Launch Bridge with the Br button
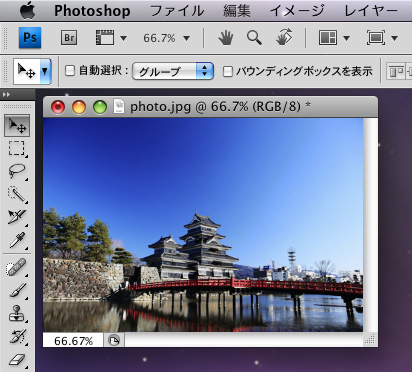The height and width of the screenshot is (372, 412). (x=69, y=38)
